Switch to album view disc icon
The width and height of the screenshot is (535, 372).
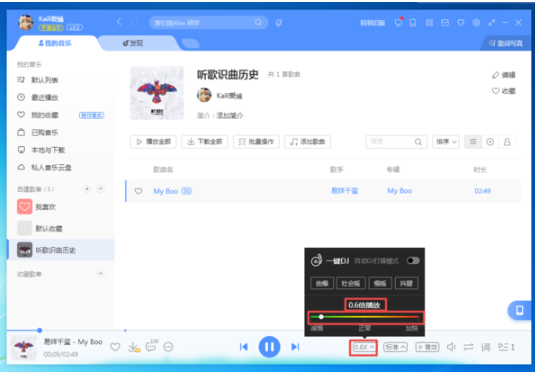[x=490, y=142]
